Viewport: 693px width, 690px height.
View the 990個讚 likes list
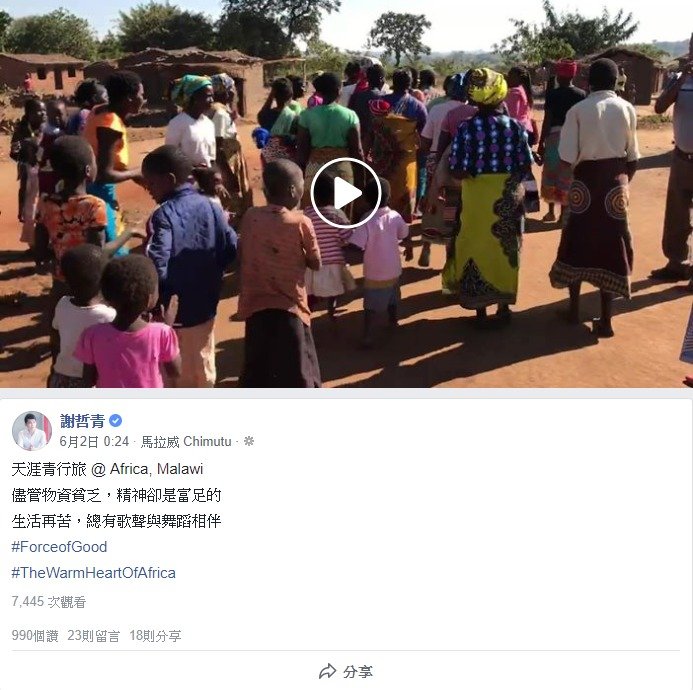(35, 636)
